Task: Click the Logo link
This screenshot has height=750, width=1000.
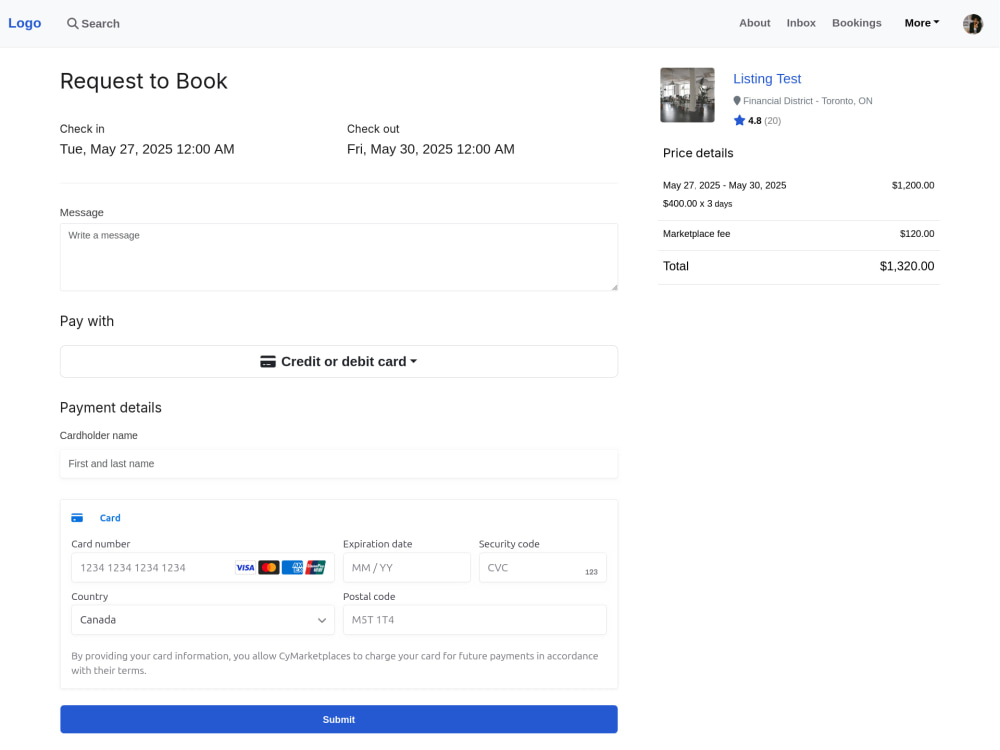Action: 25,23
